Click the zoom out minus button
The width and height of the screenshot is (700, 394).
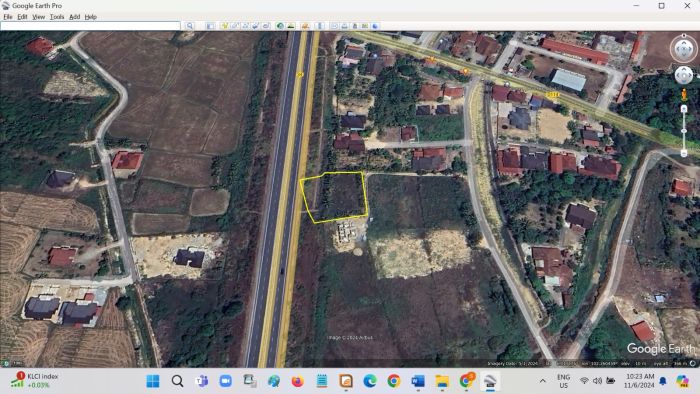(683, 153)
